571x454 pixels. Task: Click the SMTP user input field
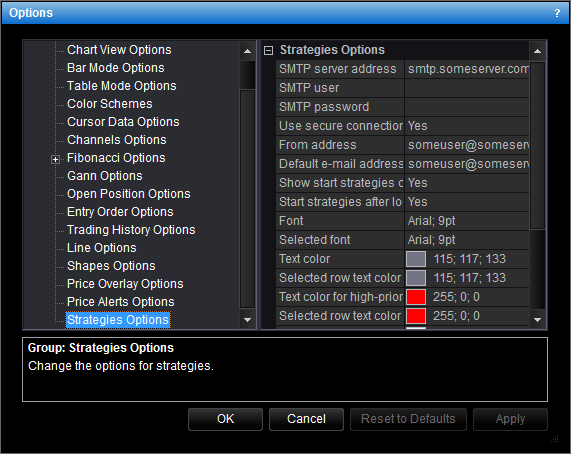coord(467,88)
